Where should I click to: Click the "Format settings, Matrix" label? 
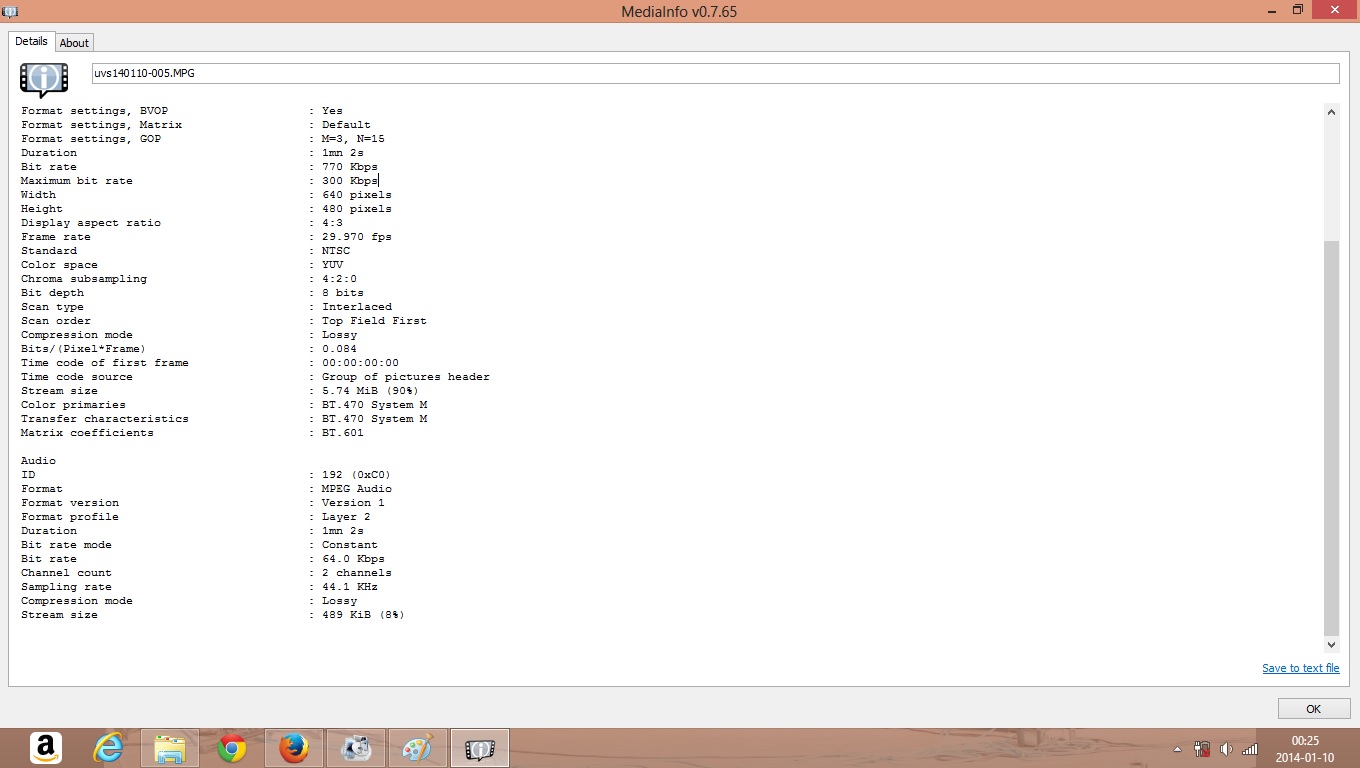[101, 125]
